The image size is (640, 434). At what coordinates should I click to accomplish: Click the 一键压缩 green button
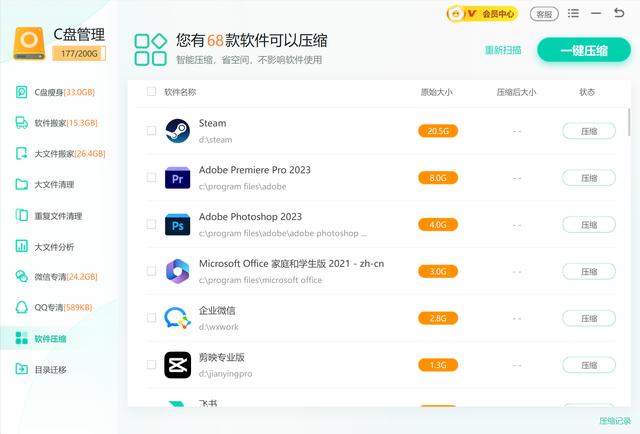coord(584,50)
